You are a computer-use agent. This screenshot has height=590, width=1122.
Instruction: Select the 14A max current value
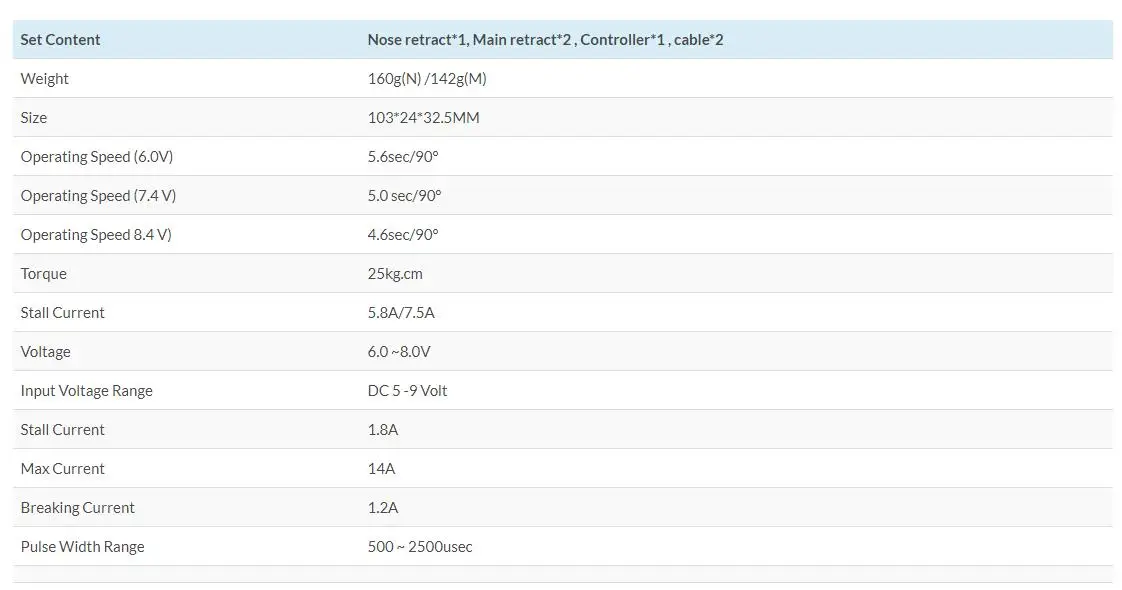point(381,469)
